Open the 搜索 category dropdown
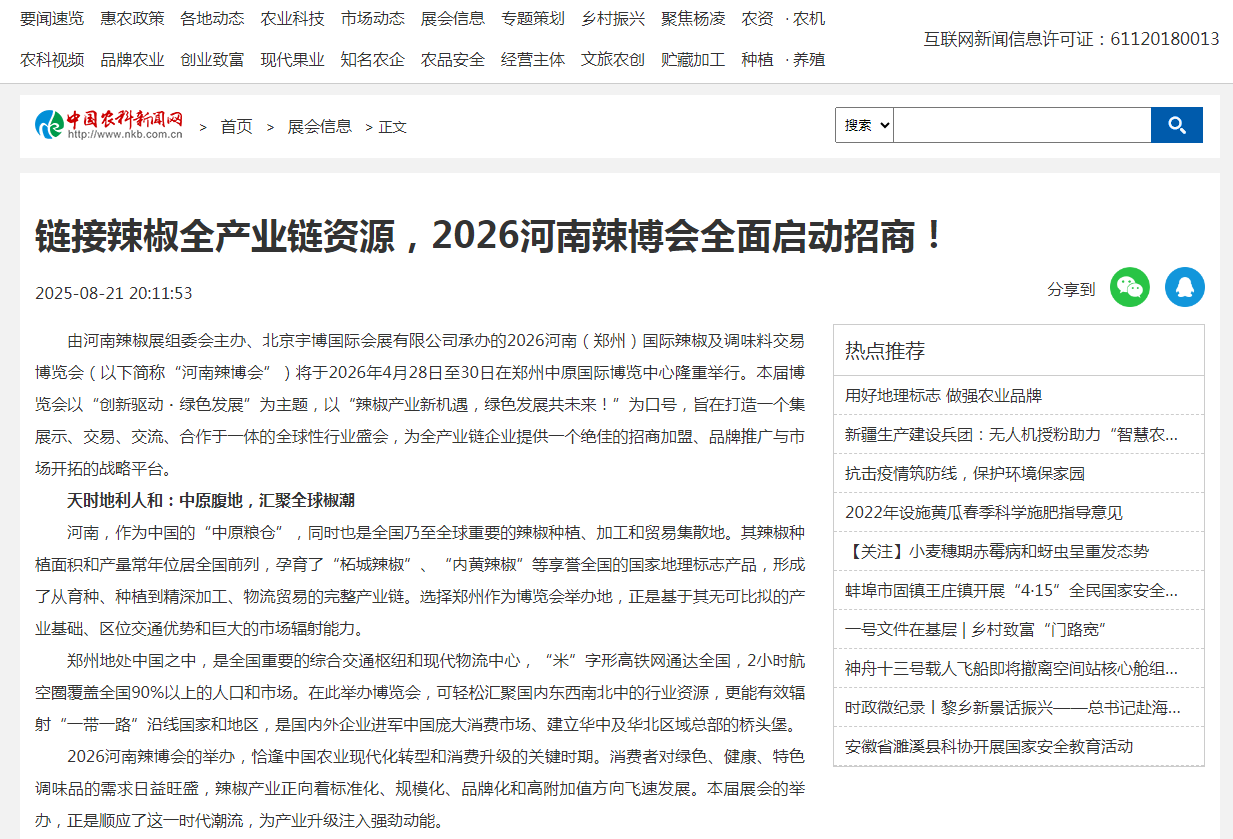This screenshot has width=1233, height=839. tap(863, 124)
